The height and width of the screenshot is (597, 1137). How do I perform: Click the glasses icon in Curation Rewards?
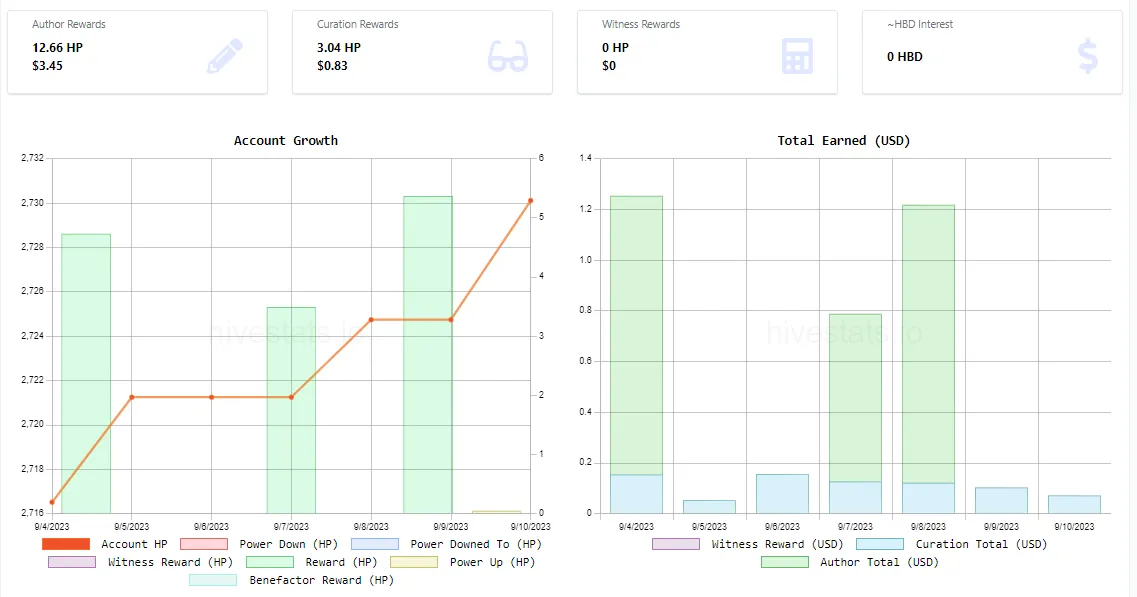click(x=508, y=57)
